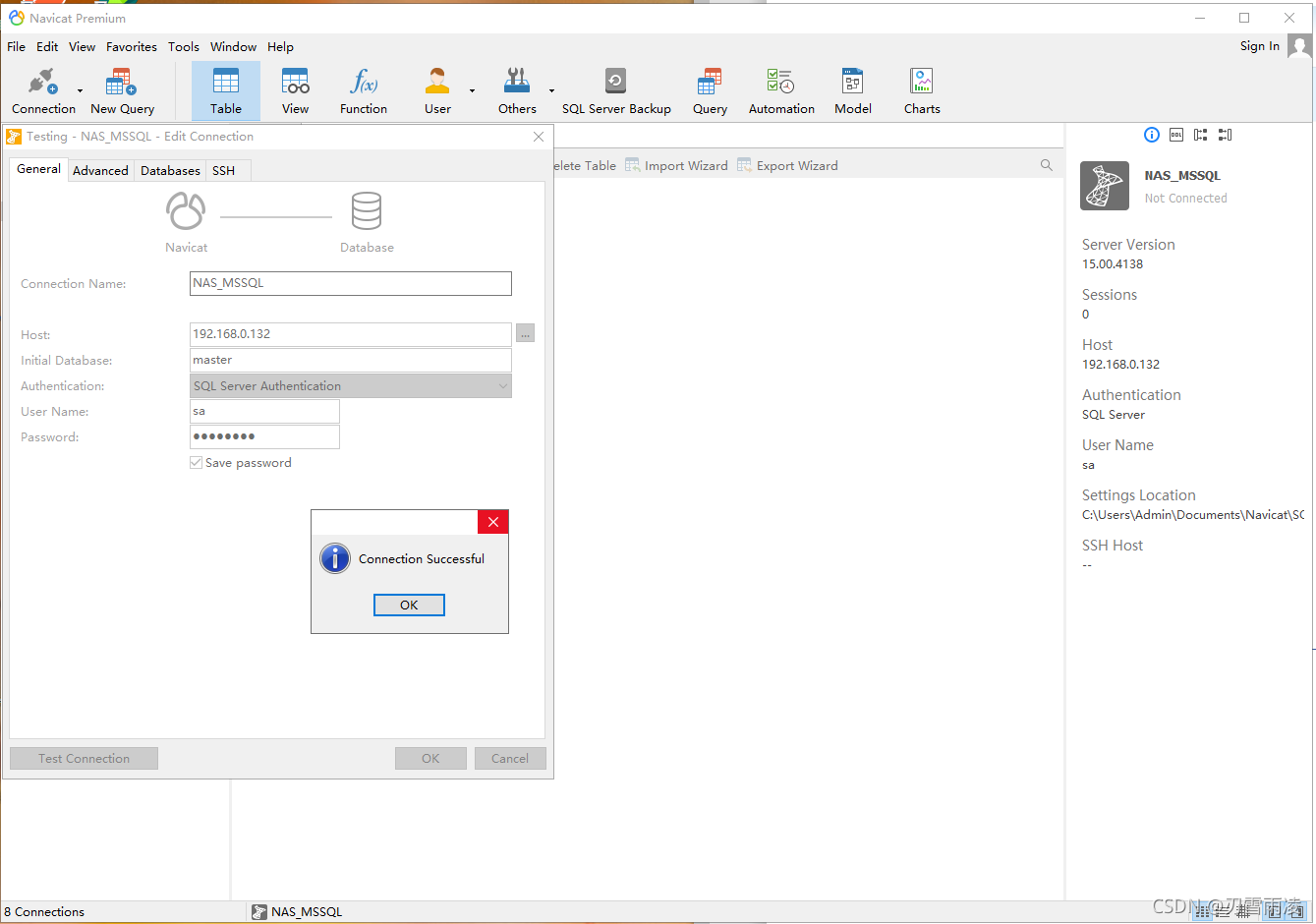The height and width of the screenshot is (924, 1316).
Task: Expand the User button dropdown arrow
Action: [472, 90]
